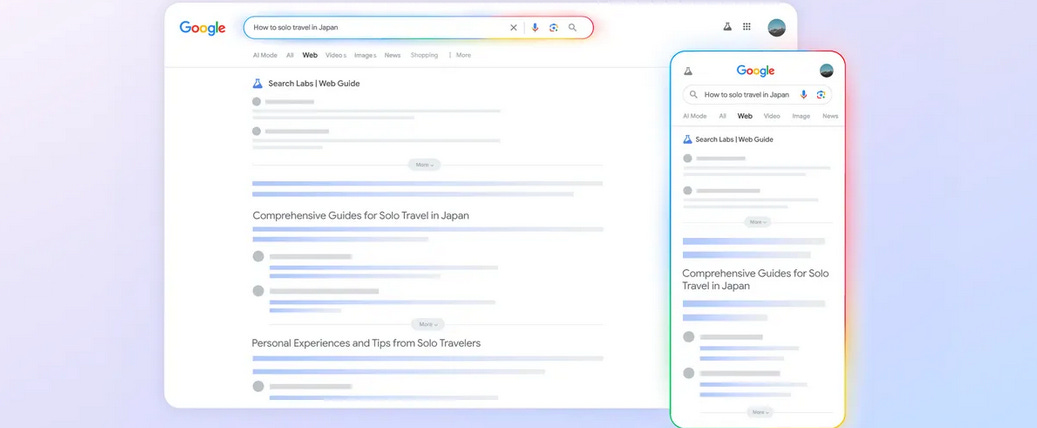Open the mobile profile avatar

pos(826,71)
